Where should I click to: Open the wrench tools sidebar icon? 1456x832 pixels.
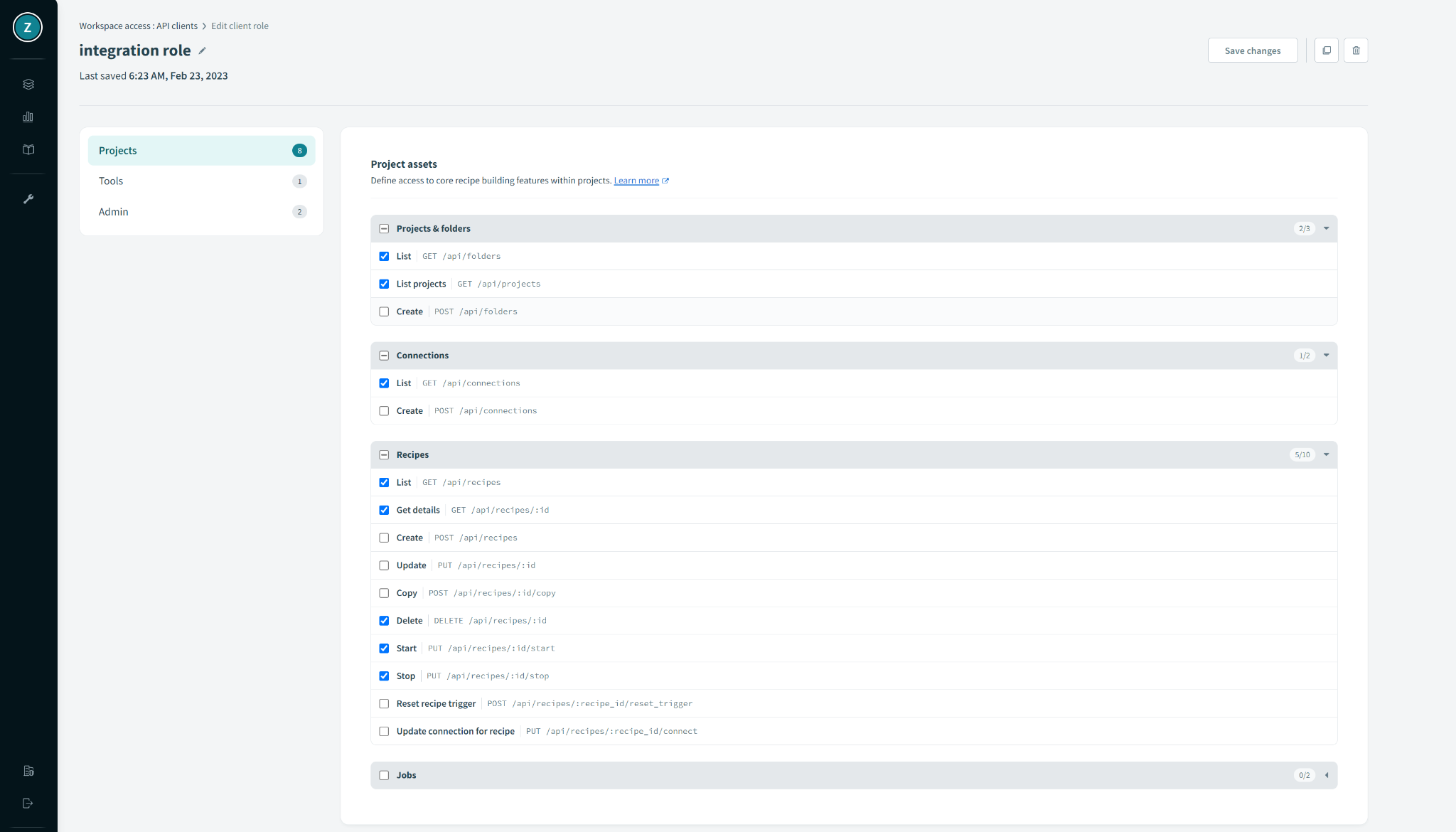click(x=28, y=199)
